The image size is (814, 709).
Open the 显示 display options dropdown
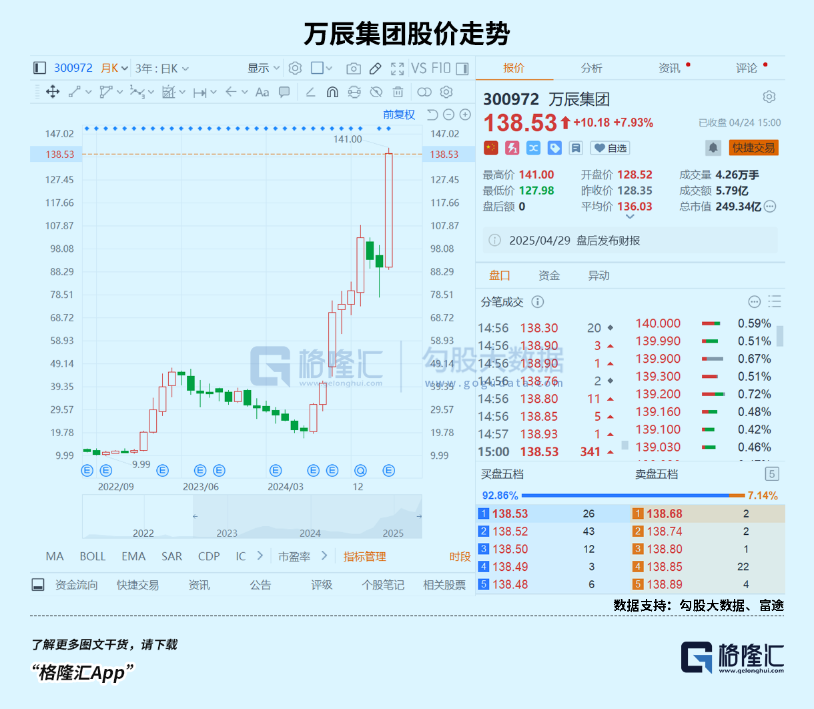[x=262, y=67]
